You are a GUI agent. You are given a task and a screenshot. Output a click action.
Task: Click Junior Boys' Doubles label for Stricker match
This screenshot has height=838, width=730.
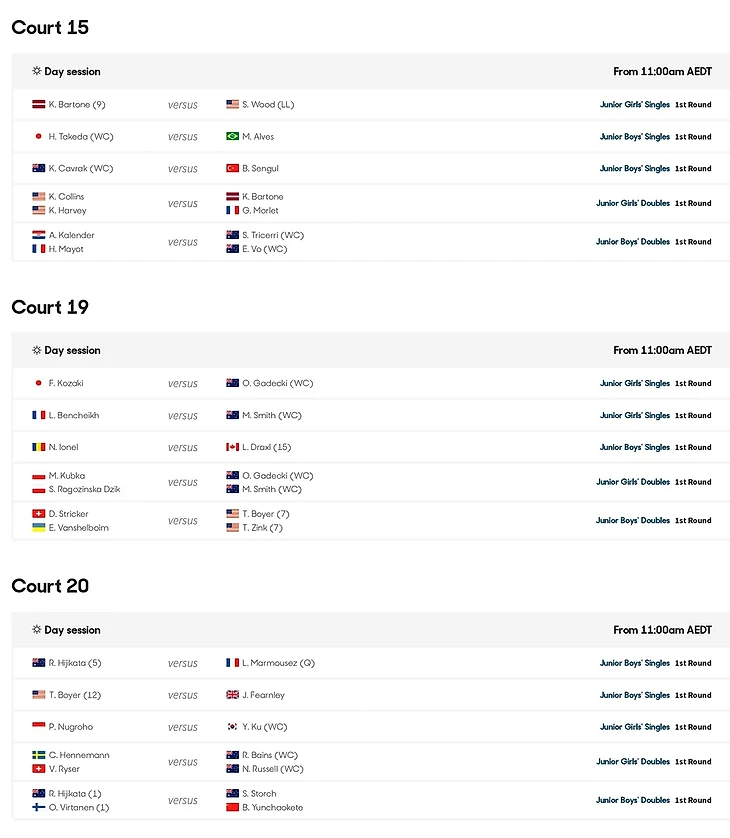coord(632,520)
